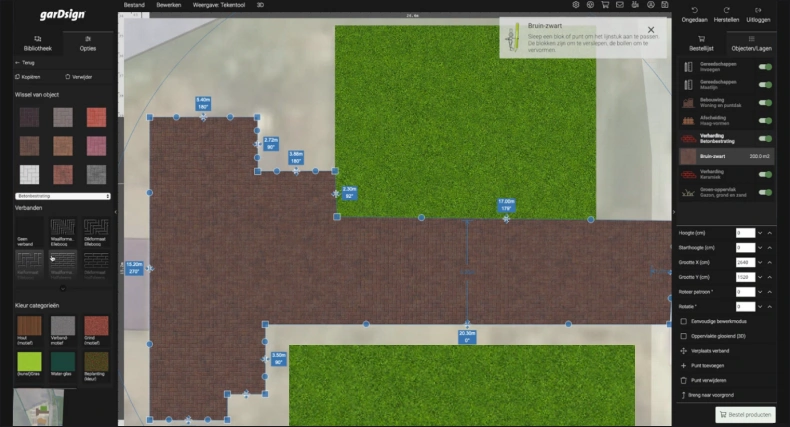Pick the red-orange paving swatch
The width and height of the screenshot is (790, 427).
pyautogui.click(x=96, y=117)
